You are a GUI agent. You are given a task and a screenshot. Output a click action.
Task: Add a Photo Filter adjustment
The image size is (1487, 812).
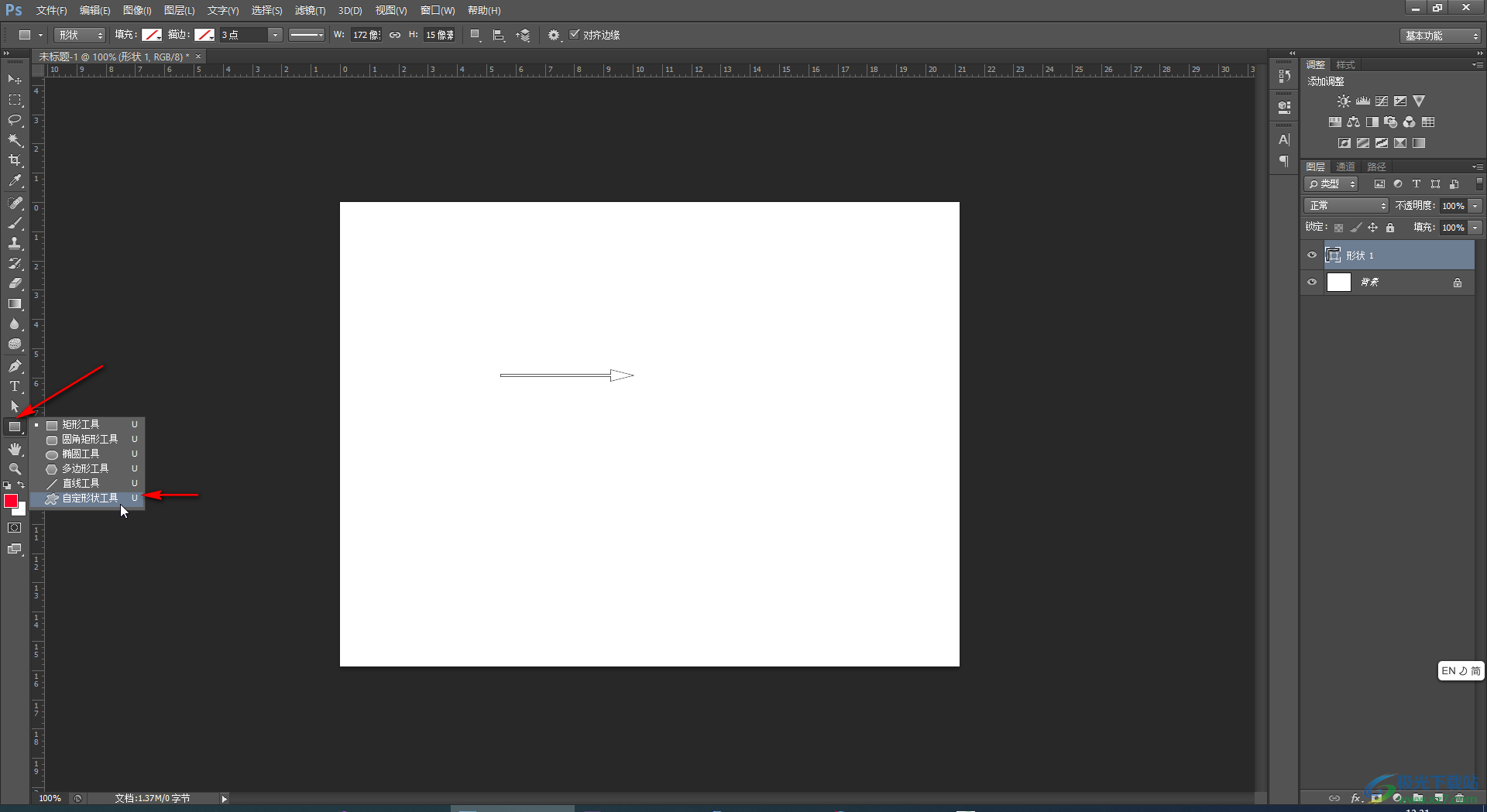[x=1391, y=122]
